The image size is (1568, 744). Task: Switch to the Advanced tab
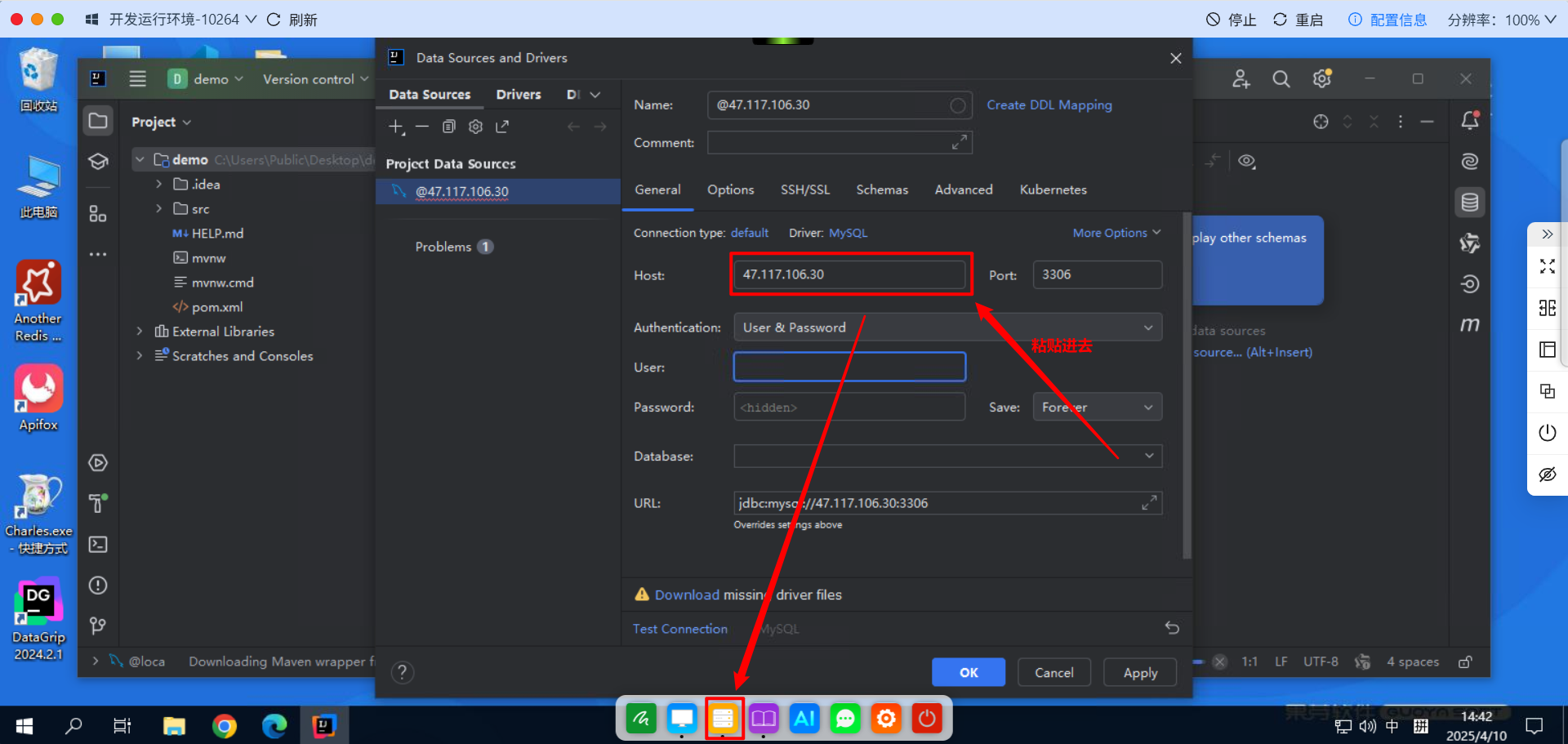pos(964,189)
